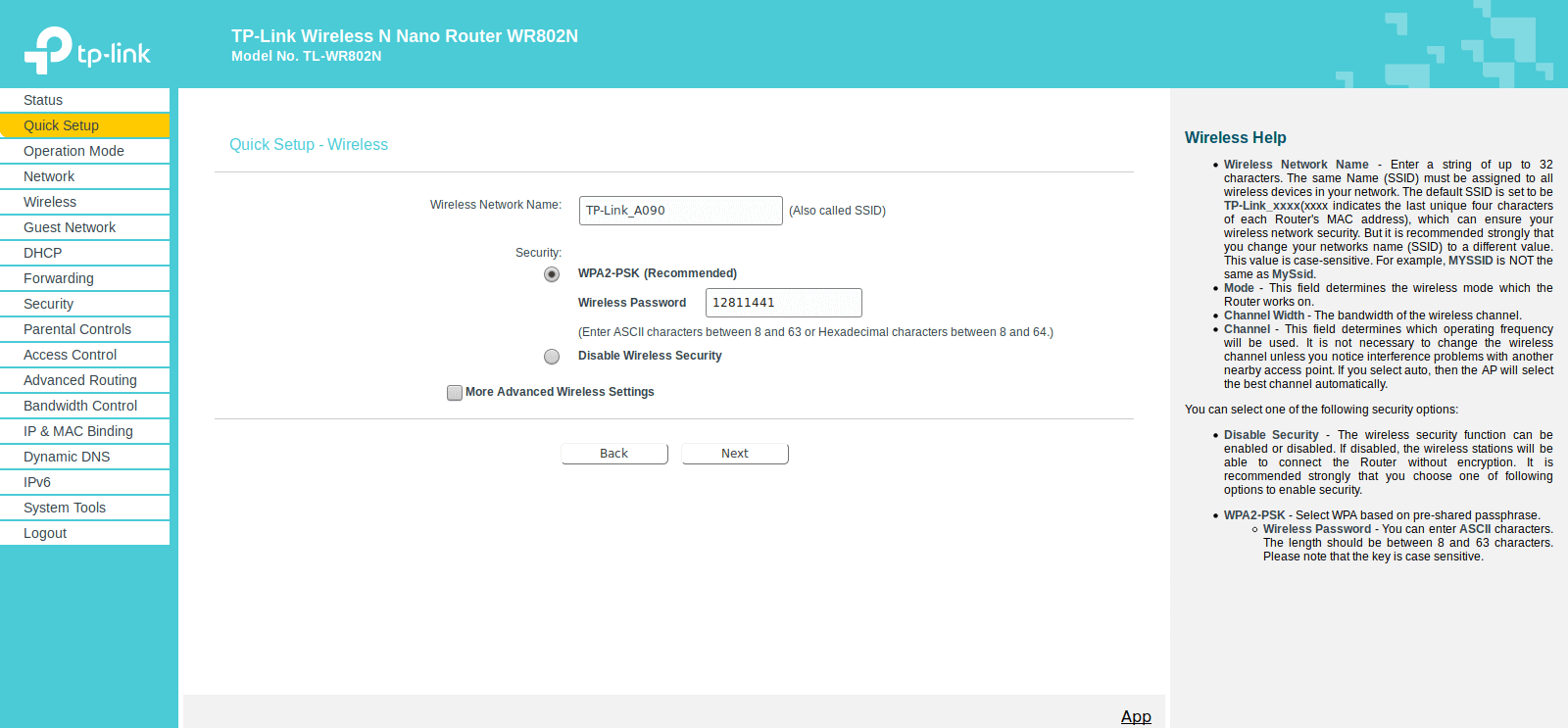
Task: Click the tp-link logo
Action: click(87, 50)
